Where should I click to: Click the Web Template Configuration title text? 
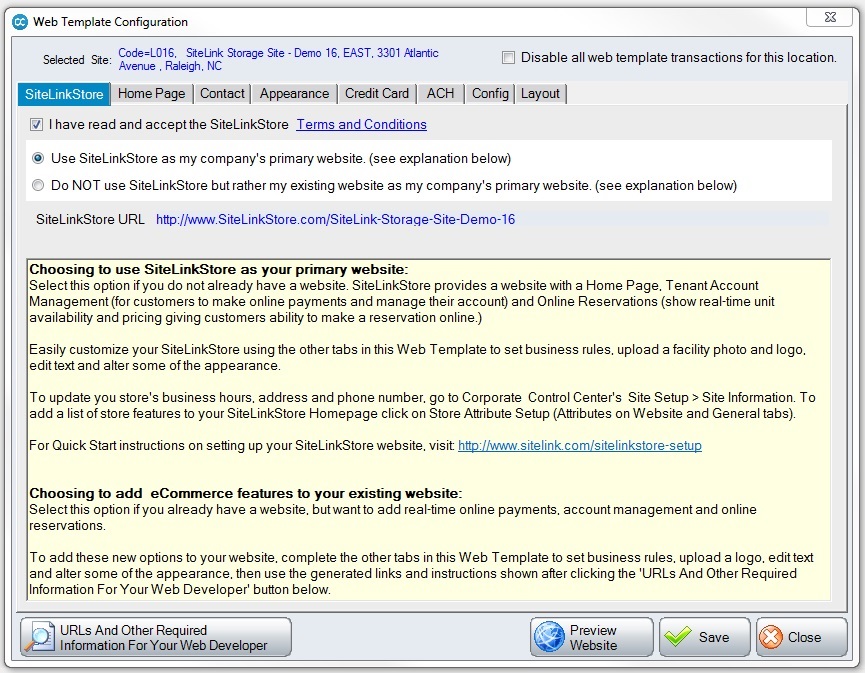click(x=110, y=22)
